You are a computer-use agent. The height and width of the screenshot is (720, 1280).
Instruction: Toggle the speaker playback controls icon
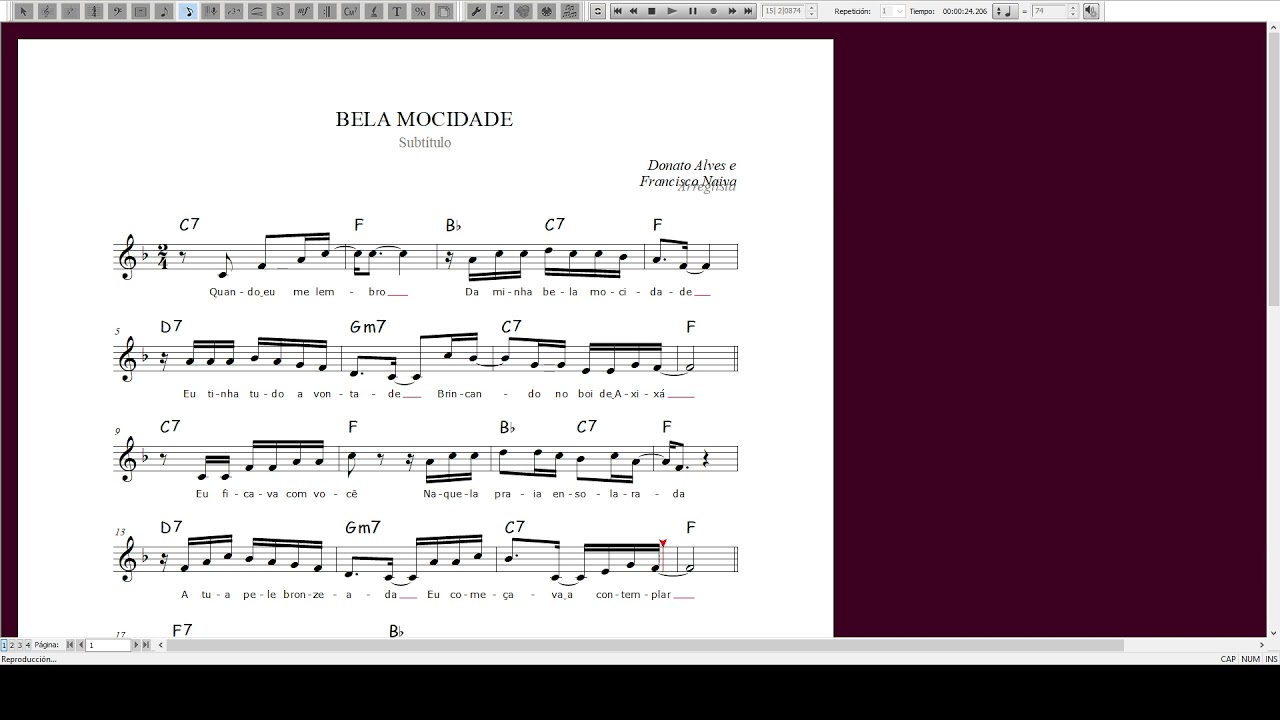1091,11
